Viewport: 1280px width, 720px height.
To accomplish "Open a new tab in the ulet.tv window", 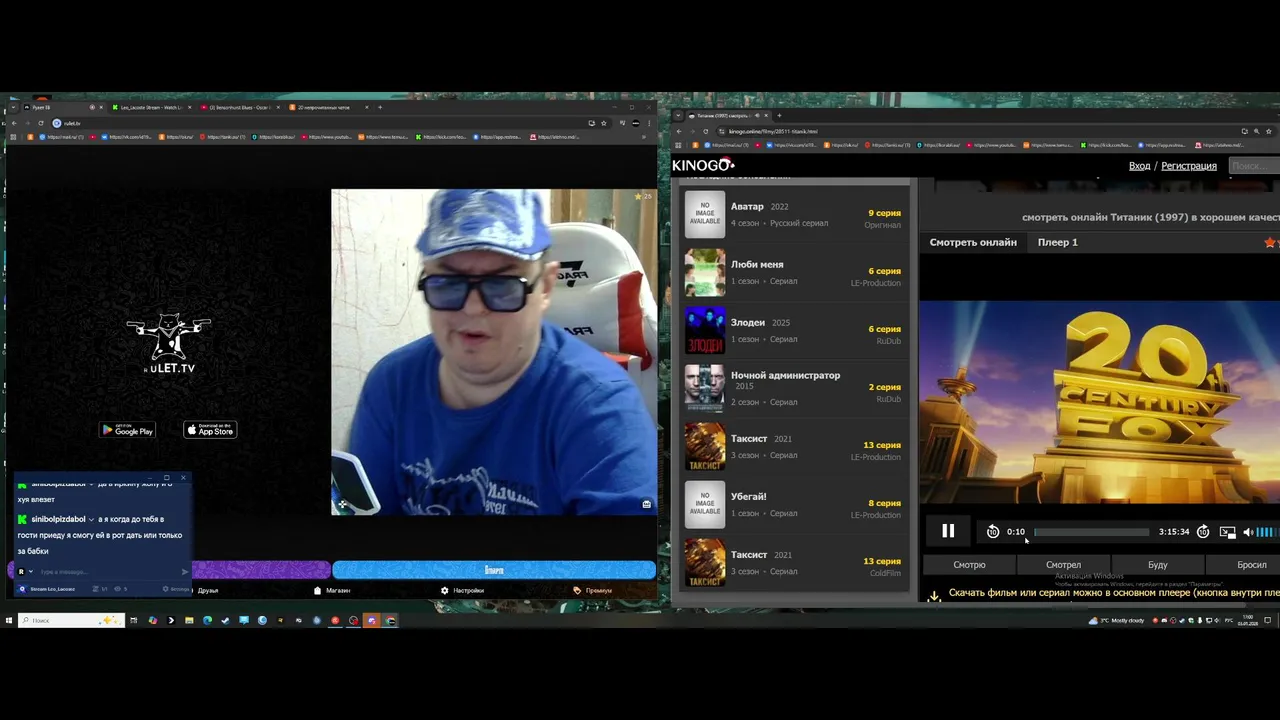I will [380, 107].
